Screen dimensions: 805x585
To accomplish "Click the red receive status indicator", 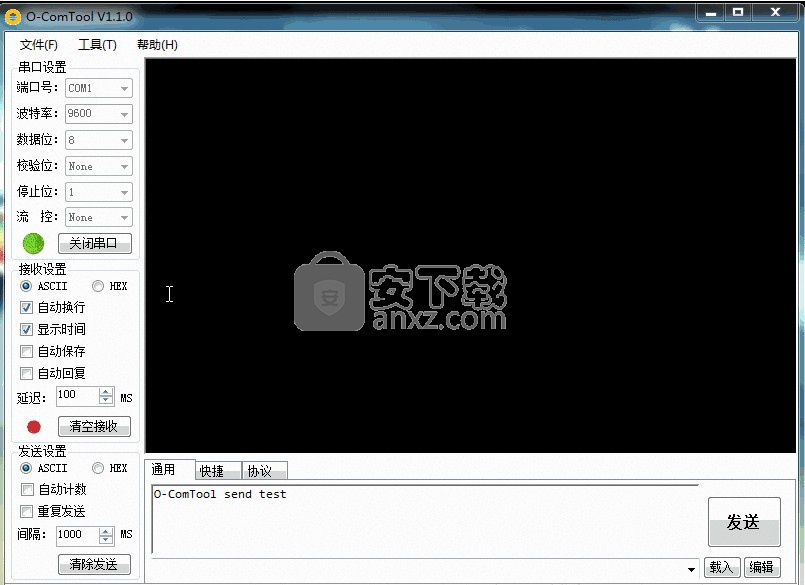I will click(34, 427).
